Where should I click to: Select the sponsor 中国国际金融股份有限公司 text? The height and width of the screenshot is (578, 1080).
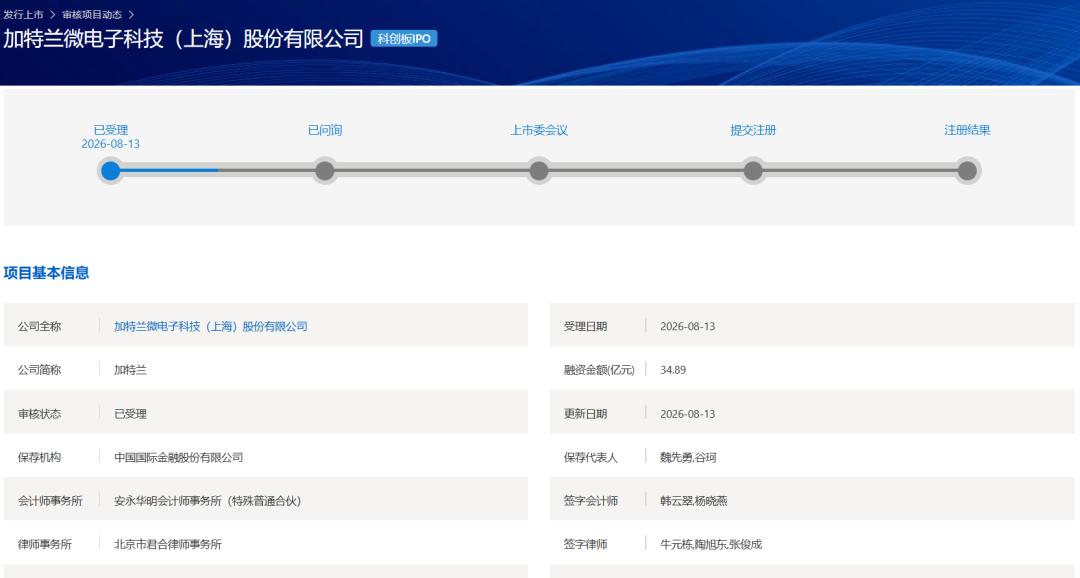178,457
